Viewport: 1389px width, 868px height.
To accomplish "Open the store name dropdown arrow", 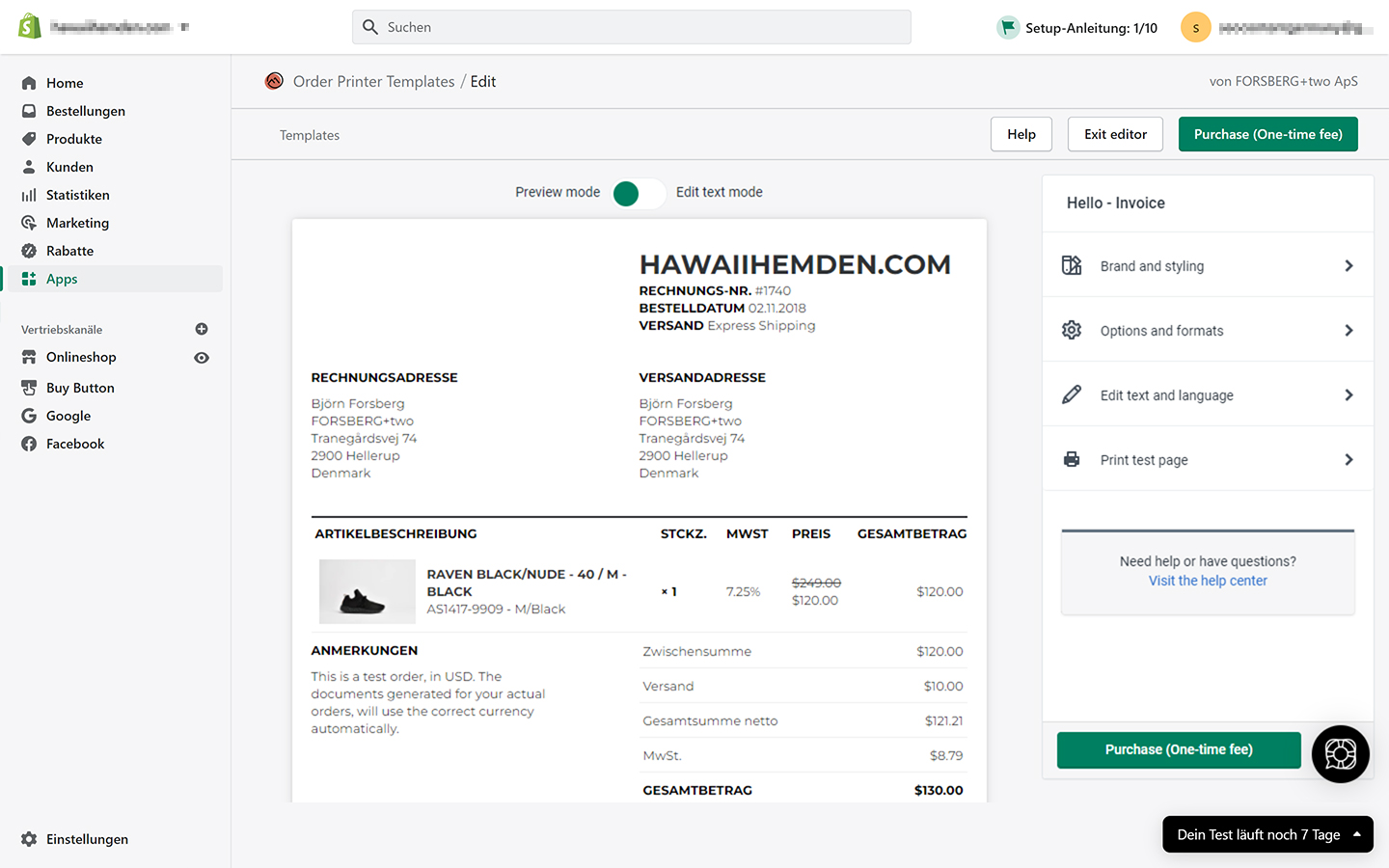I will pos(184,27).
